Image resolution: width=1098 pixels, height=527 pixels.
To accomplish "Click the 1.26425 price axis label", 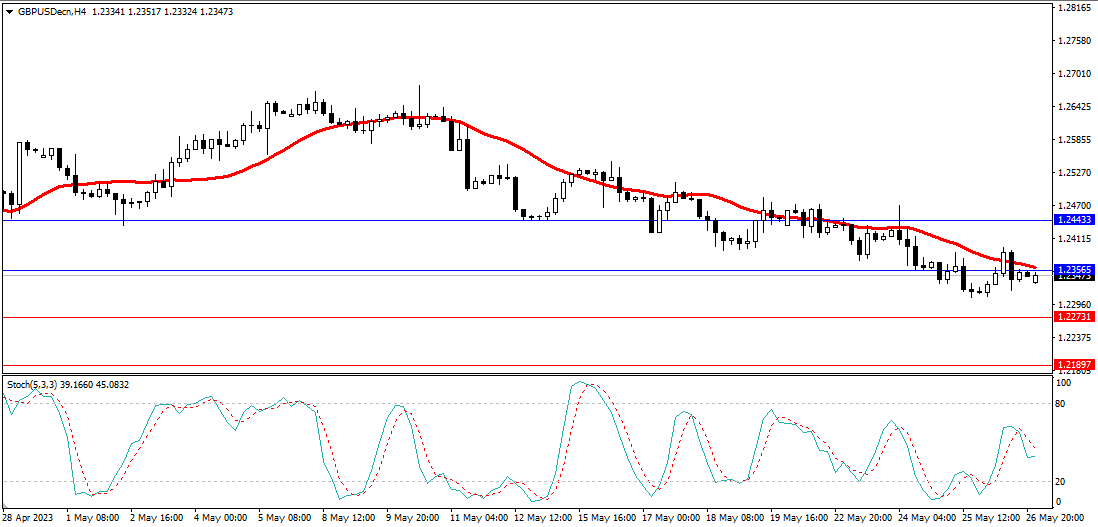I will tap(1076, 106).
